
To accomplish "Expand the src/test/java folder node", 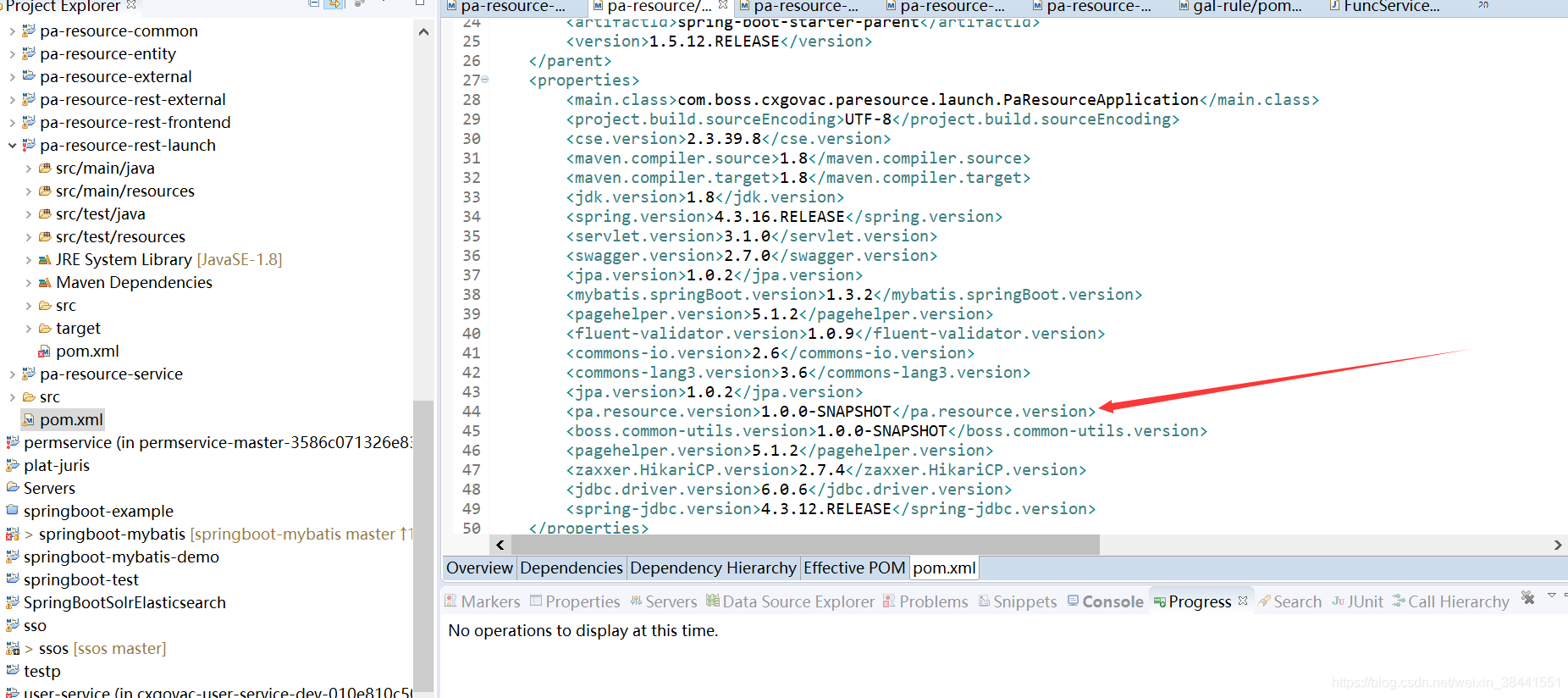I will coord(28,214).
